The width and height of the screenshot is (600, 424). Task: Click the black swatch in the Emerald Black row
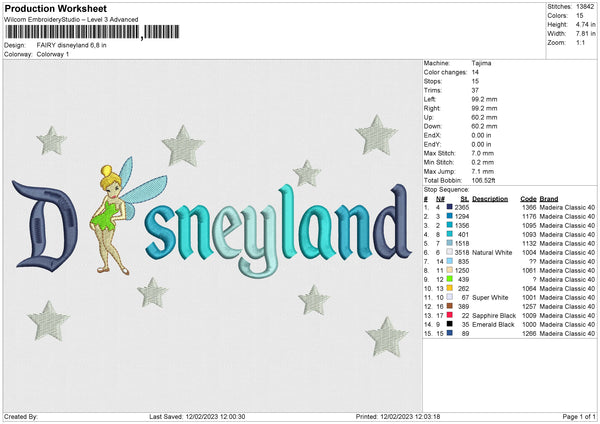449,324
